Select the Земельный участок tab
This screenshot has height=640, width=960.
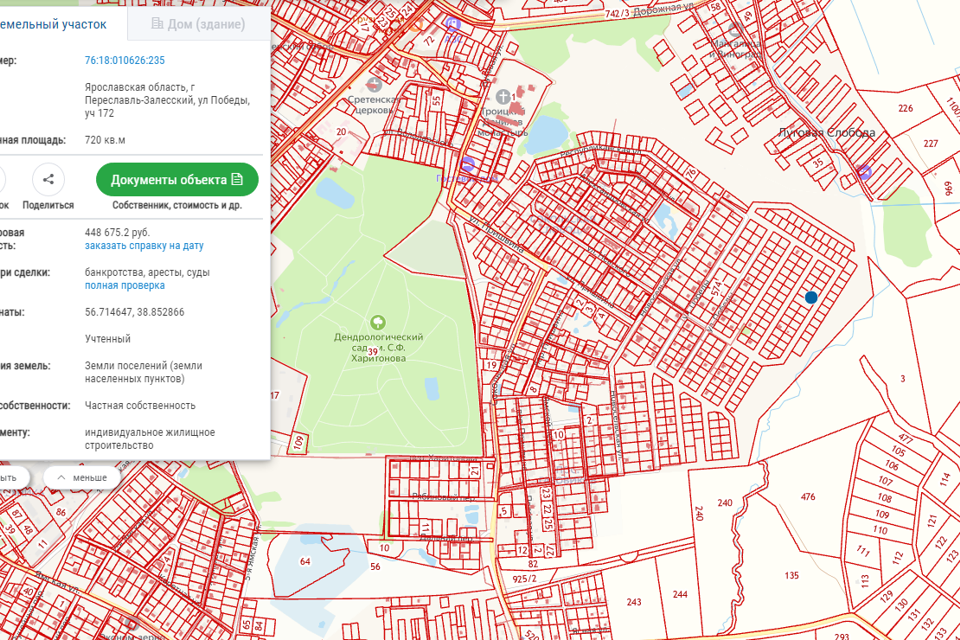(x=53, y=24)
